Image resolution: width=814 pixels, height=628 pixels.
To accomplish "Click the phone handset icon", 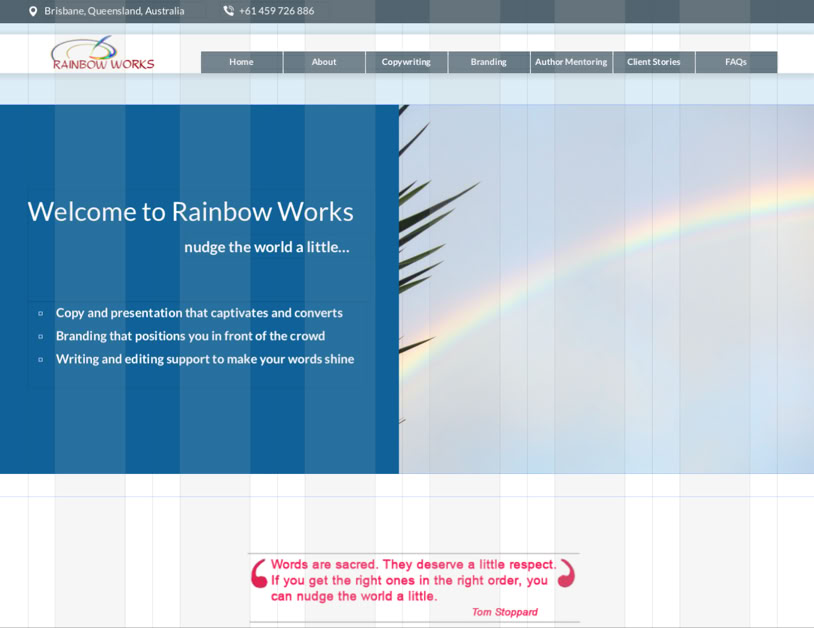I will 228,11.
